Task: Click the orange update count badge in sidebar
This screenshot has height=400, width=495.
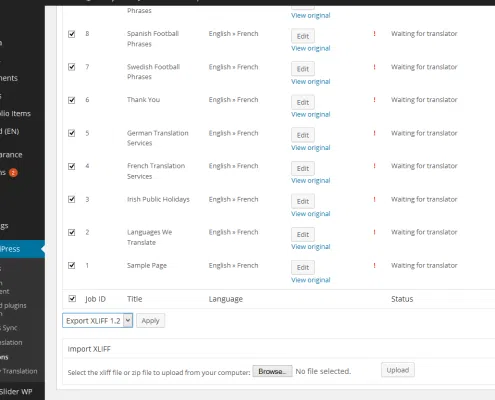Action: pyautogui.click(x=13, y=173)
